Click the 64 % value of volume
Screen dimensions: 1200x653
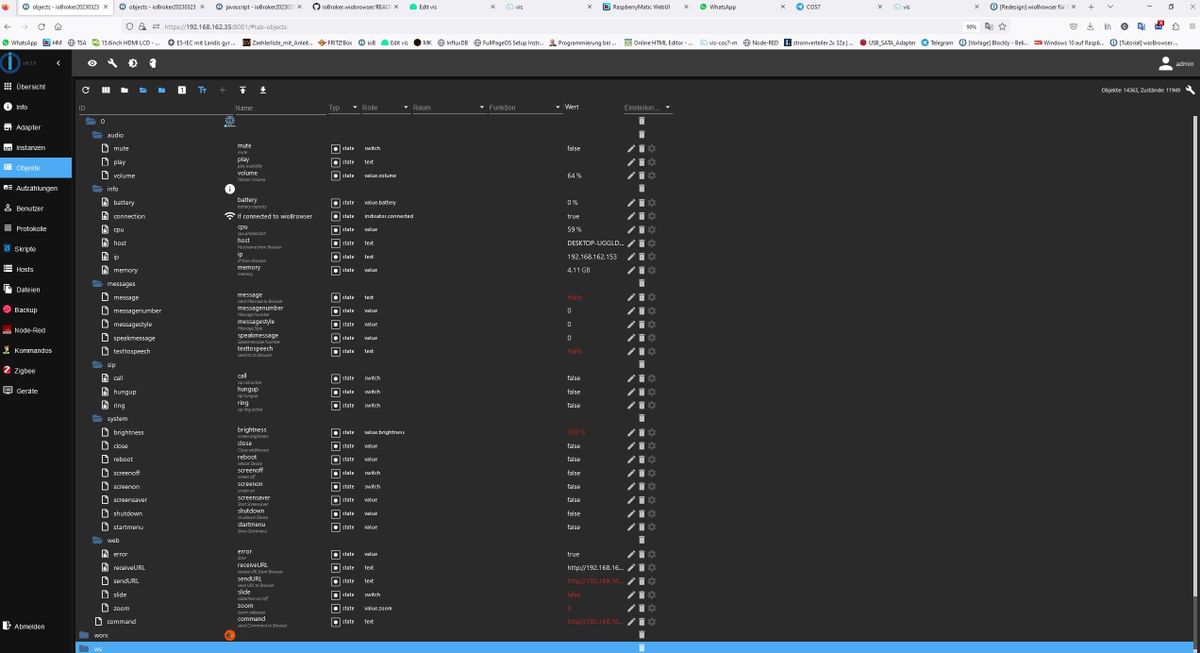point(574,175)
